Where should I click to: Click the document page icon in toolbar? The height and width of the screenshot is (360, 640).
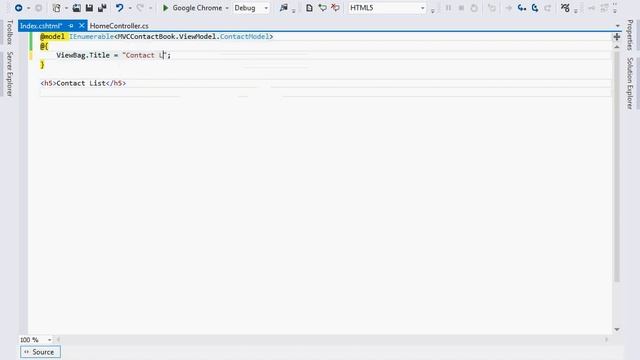(x=309, y=8)
